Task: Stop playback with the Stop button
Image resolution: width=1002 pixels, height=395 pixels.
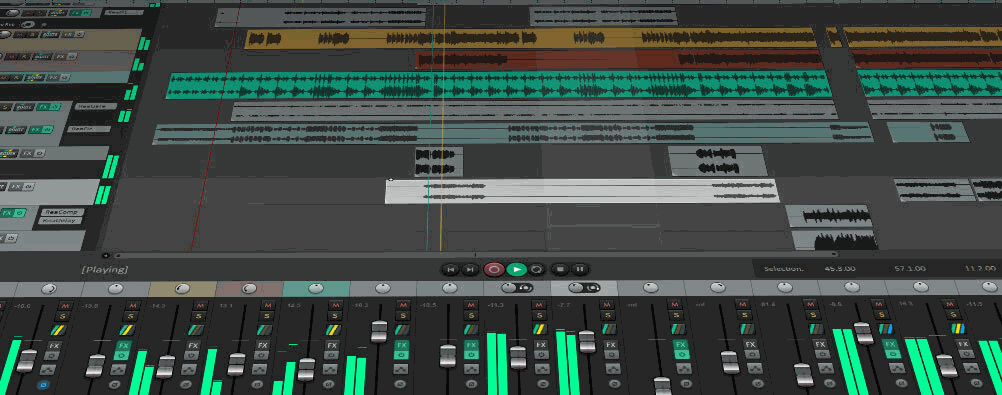Action: point(560,270)
